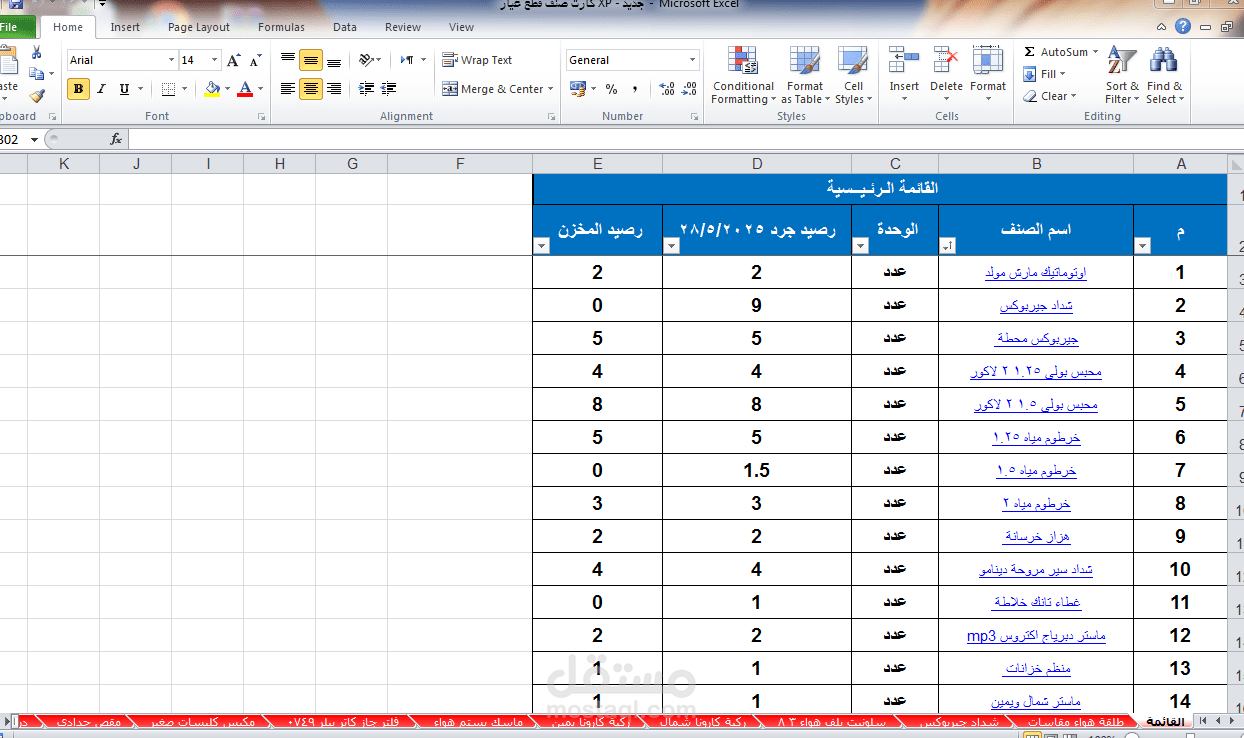Open filter dropdown for رصيد جرد column
Screen dimensions: 1244x738
[672, 246]
